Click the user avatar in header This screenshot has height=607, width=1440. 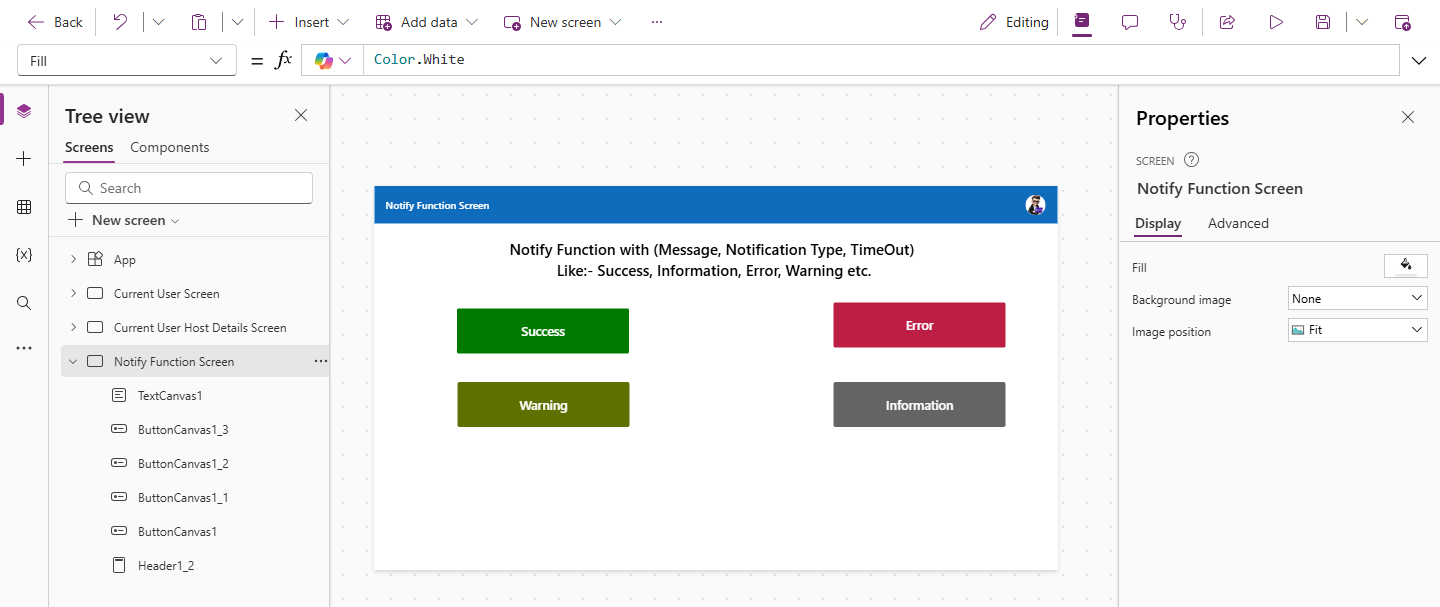1035,205
